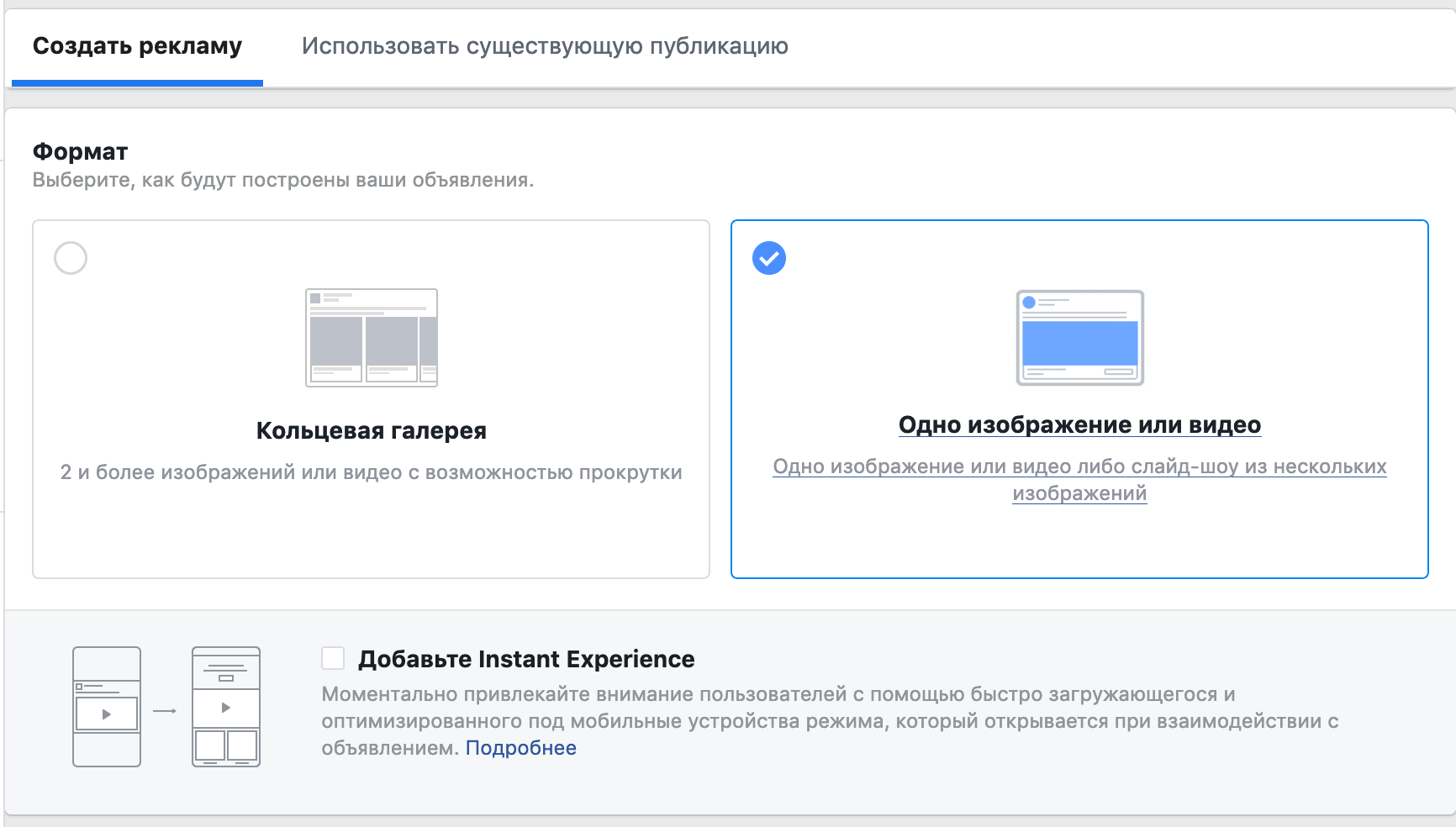Screen dimensions: 1456x827
Task: Click the carousel description about scrolling images
Action: click(372, 472)
